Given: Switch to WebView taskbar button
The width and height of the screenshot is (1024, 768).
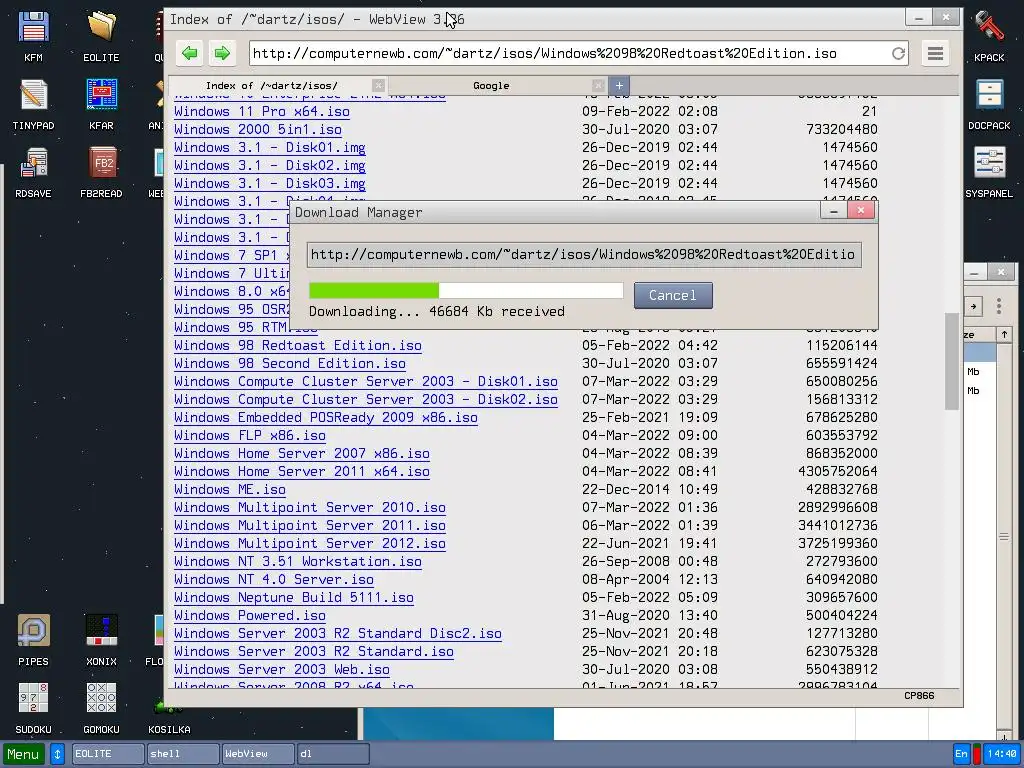Looking at the screenshot, I should click(x=258, y=754).
